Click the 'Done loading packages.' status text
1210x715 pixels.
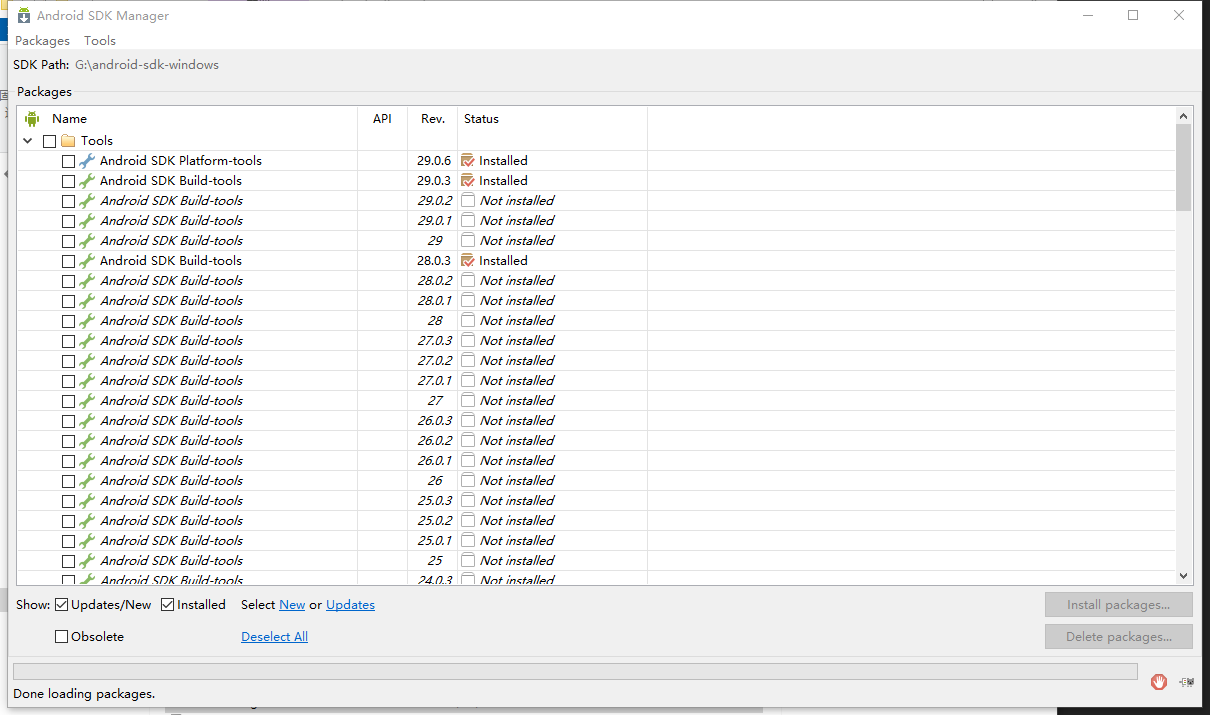tap(84, 693)
